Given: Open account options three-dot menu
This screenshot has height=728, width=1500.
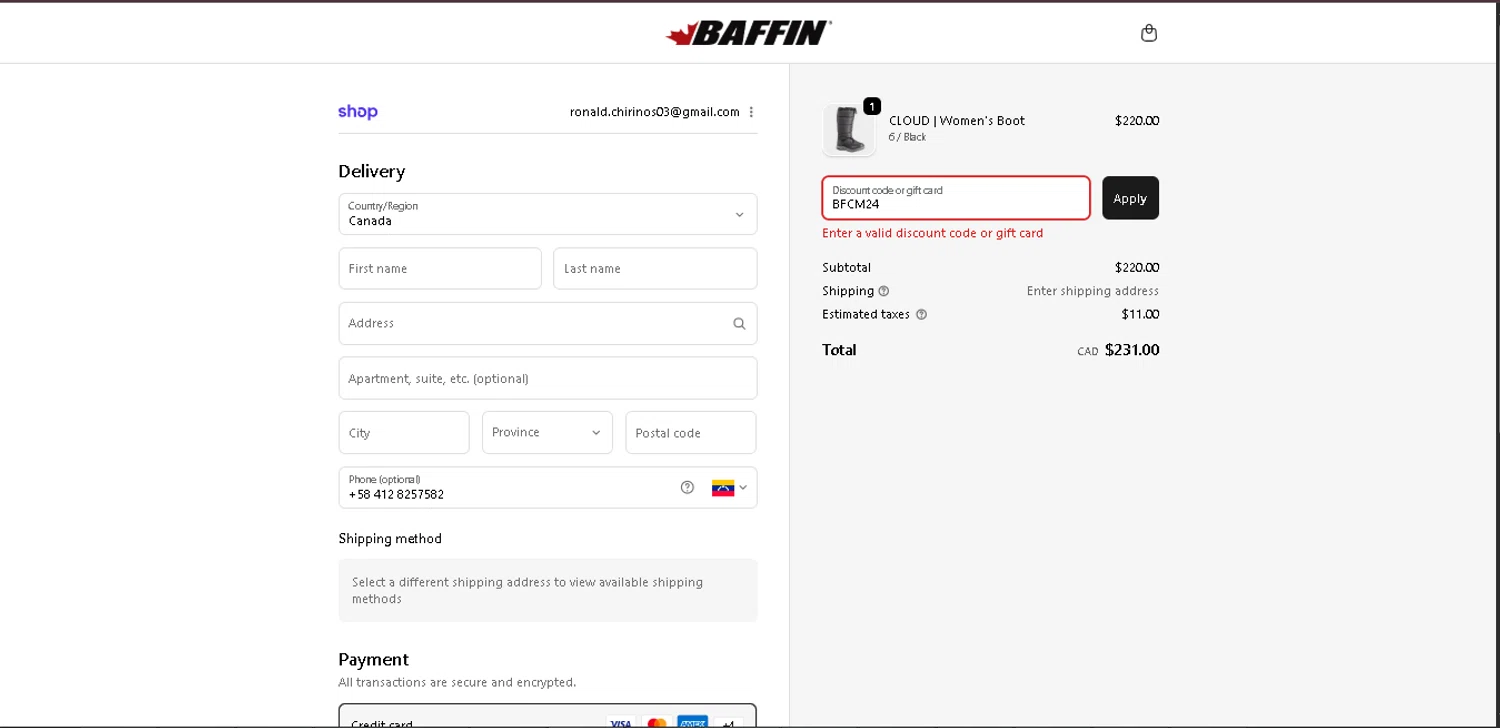Looking at the screenshot, I should click(751, 112).
